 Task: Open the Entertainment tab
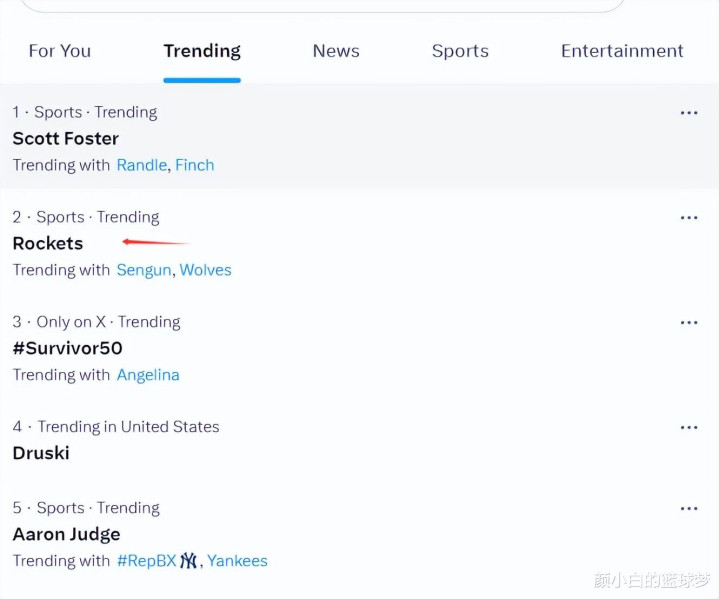(622, 51)
